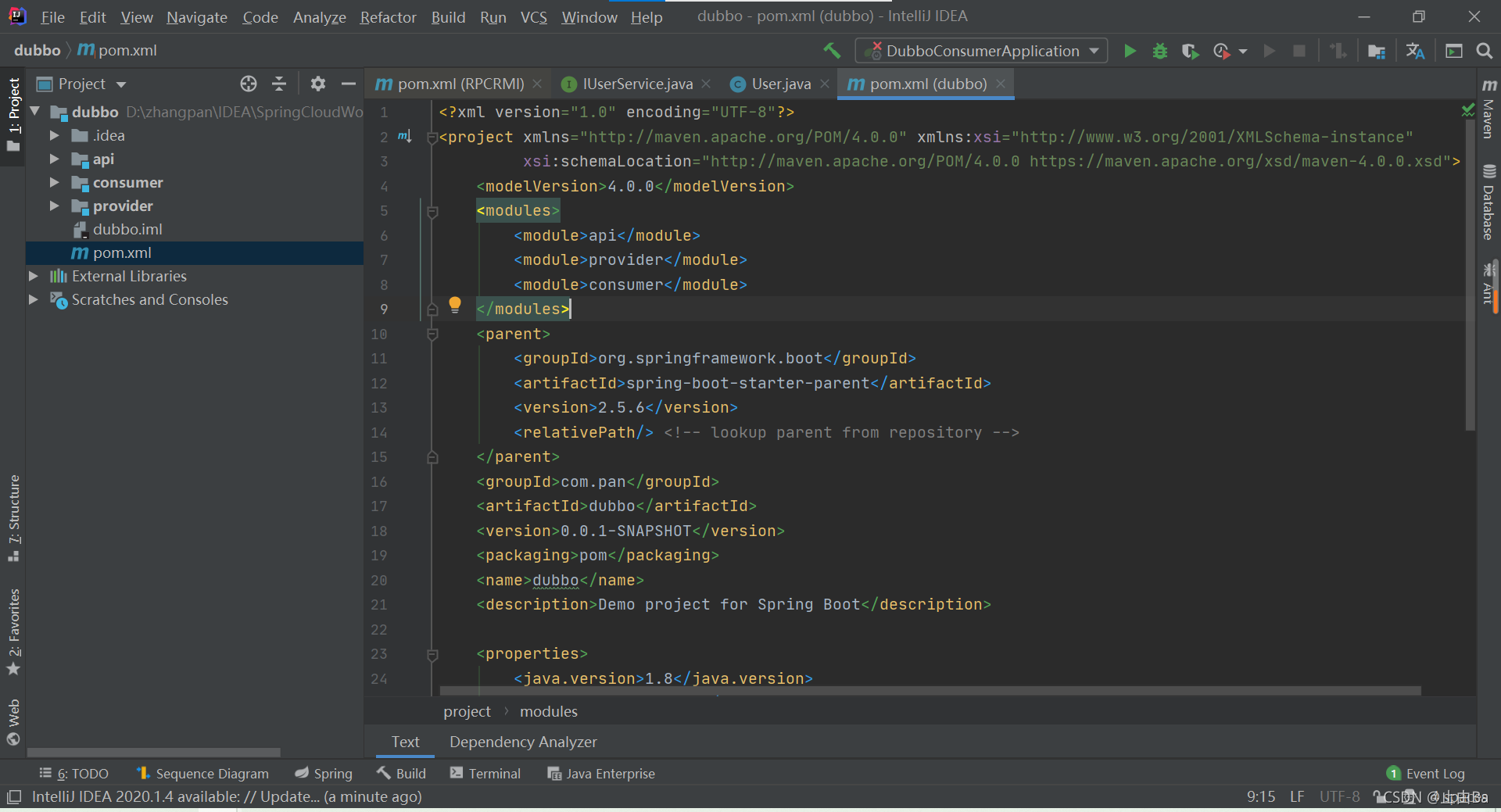
Task: Click the 9:15 cursor position indicator
Action: point(1261,797)
